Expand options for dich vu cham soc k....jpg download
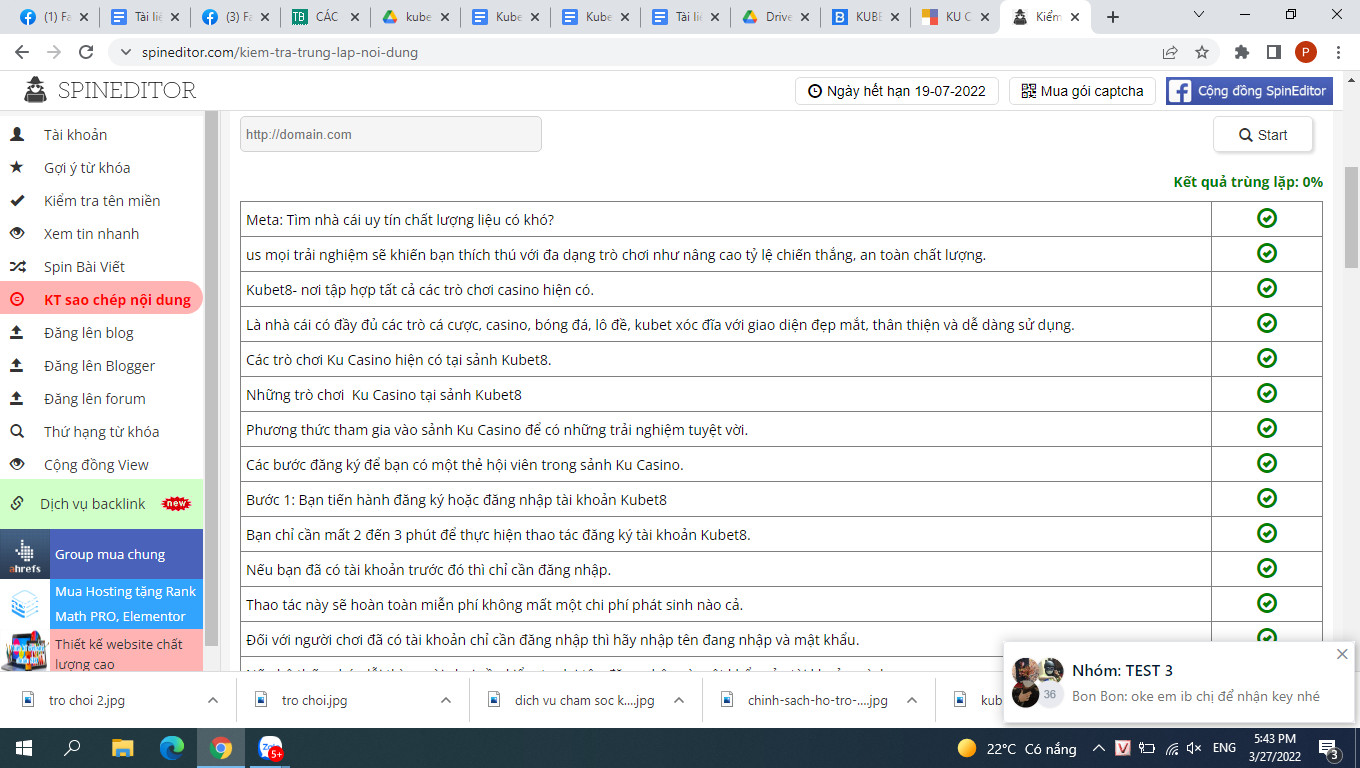The width and height of the screenshot is (1360, 768). click(679, 700)
